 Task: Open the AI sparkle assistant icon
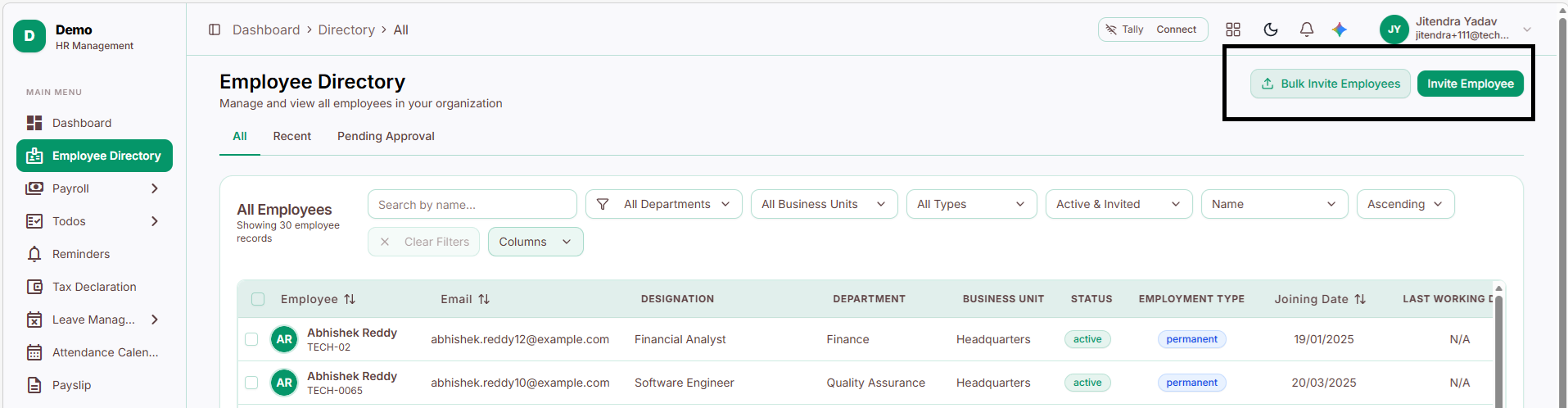pyautogui.click(x=1340, y=29)
